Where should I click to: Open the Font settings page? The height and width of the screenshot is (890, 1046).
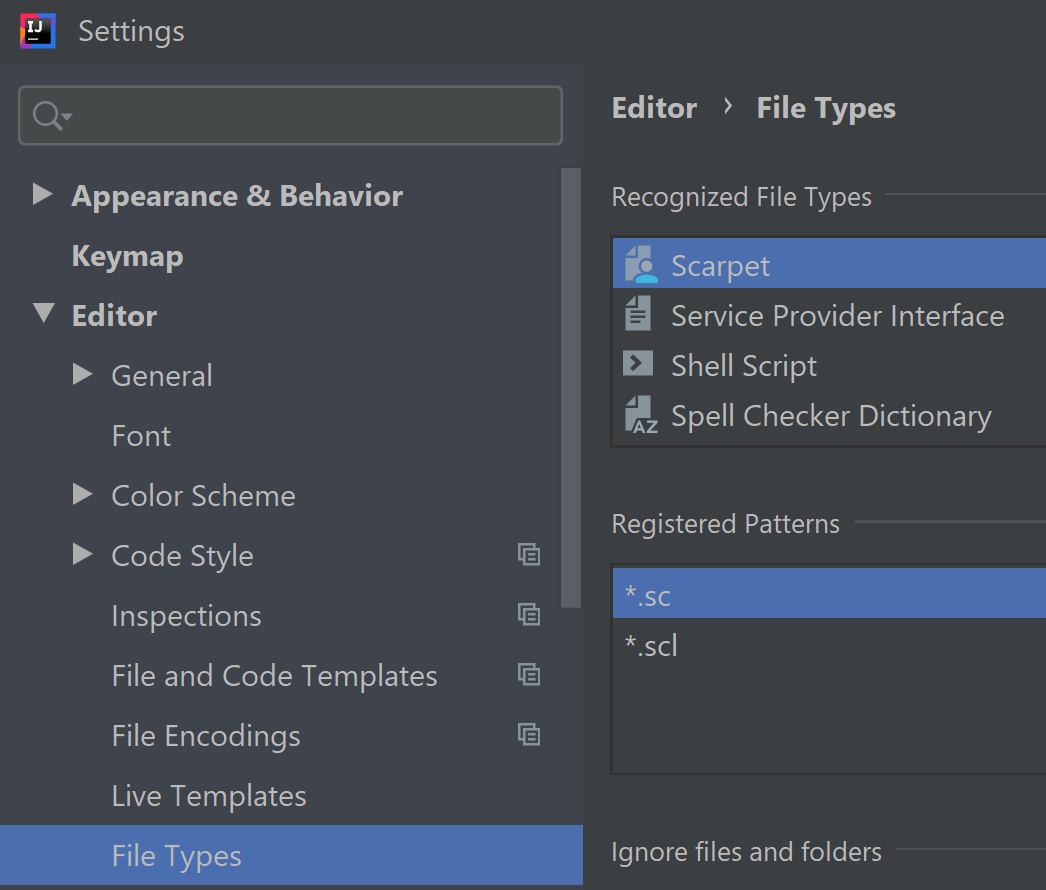(x=141, y=436)
